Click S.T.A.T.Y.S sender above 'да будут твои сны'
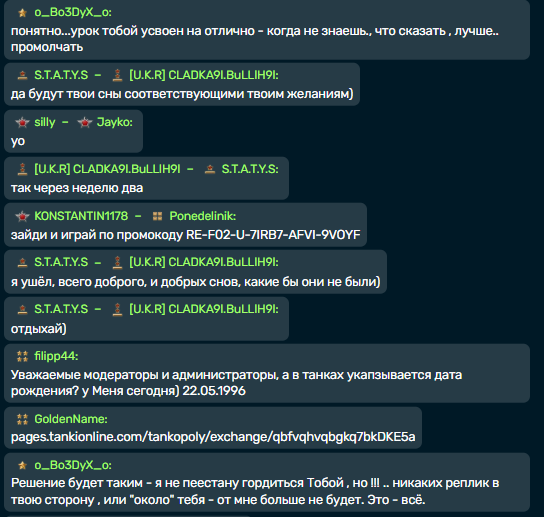The image size is (544, 517). 61,75
